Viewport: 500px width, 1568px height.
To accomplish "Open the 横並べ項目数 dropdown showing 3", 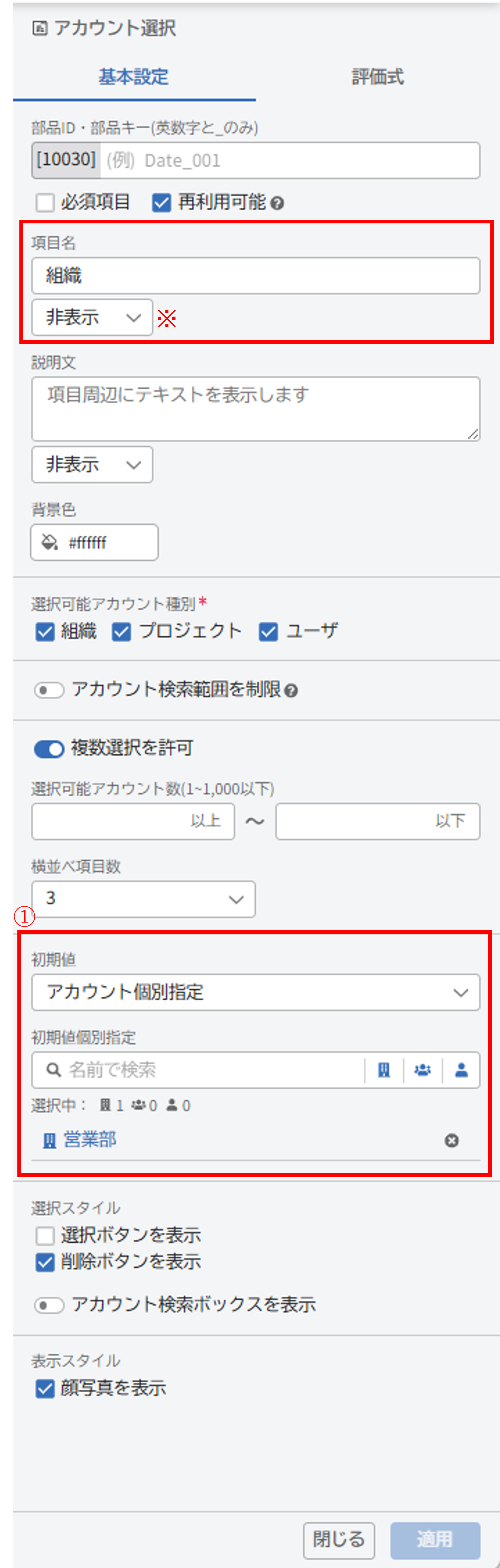I will pos(143,899).
